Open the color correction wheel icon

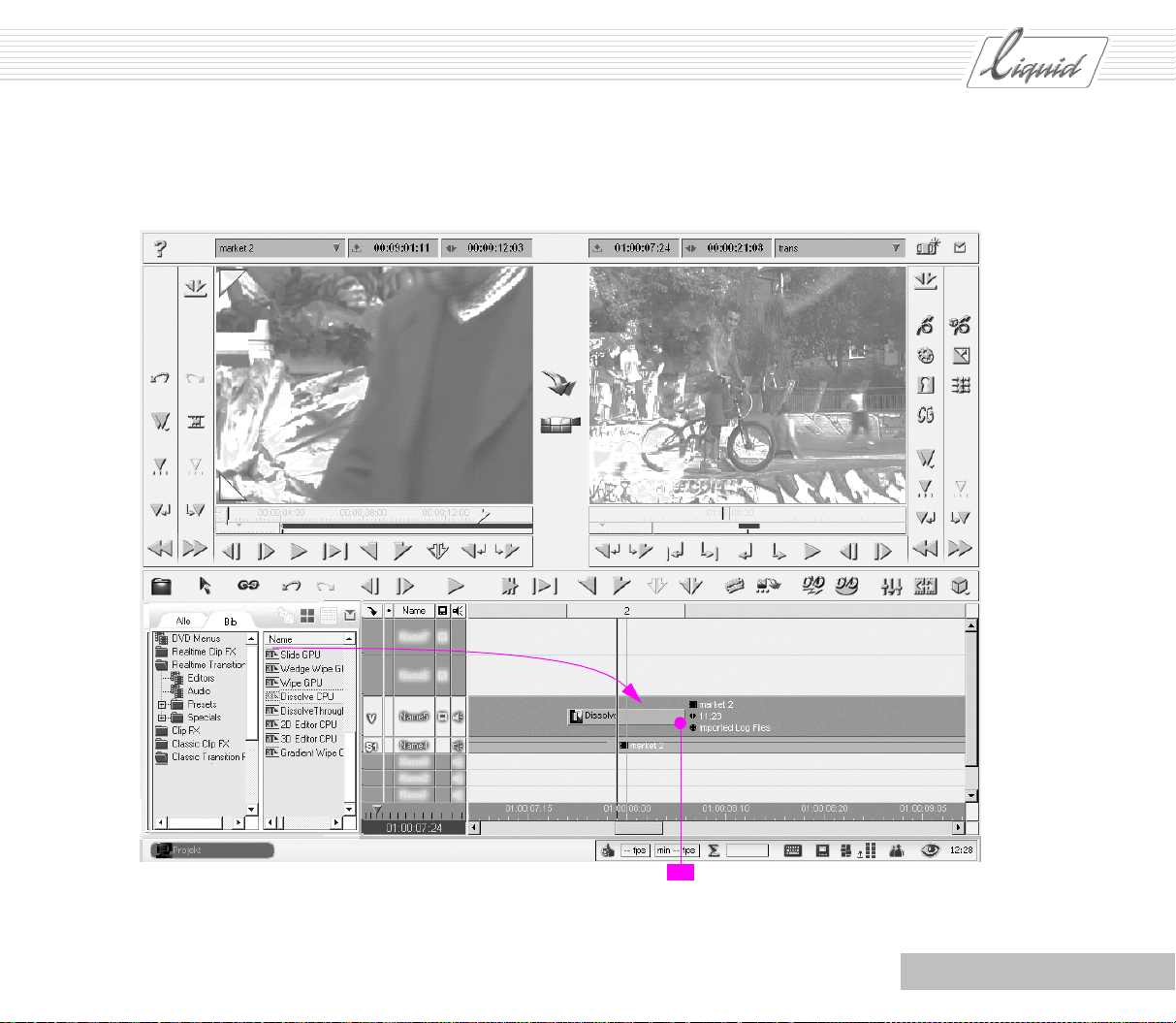[x=926, y=356]
